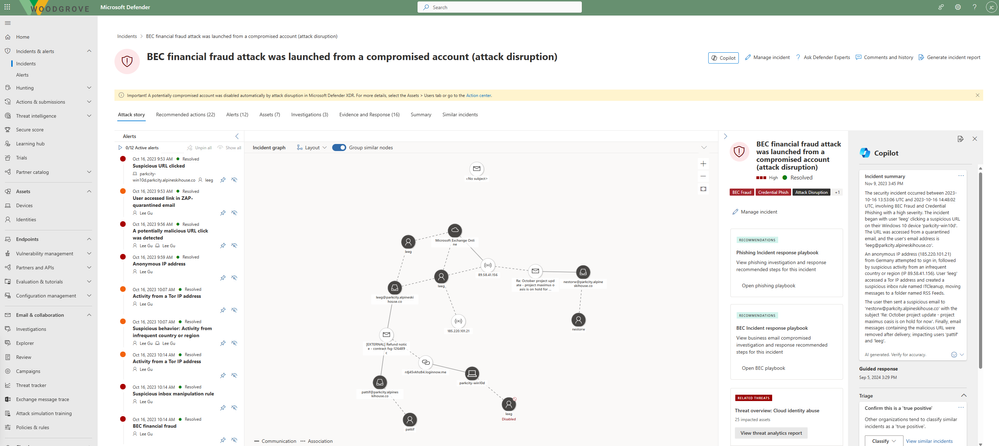The height and width of the screenshot is (446, 999).
Task: Click View threat analytics report
Action: coord(771,433)
